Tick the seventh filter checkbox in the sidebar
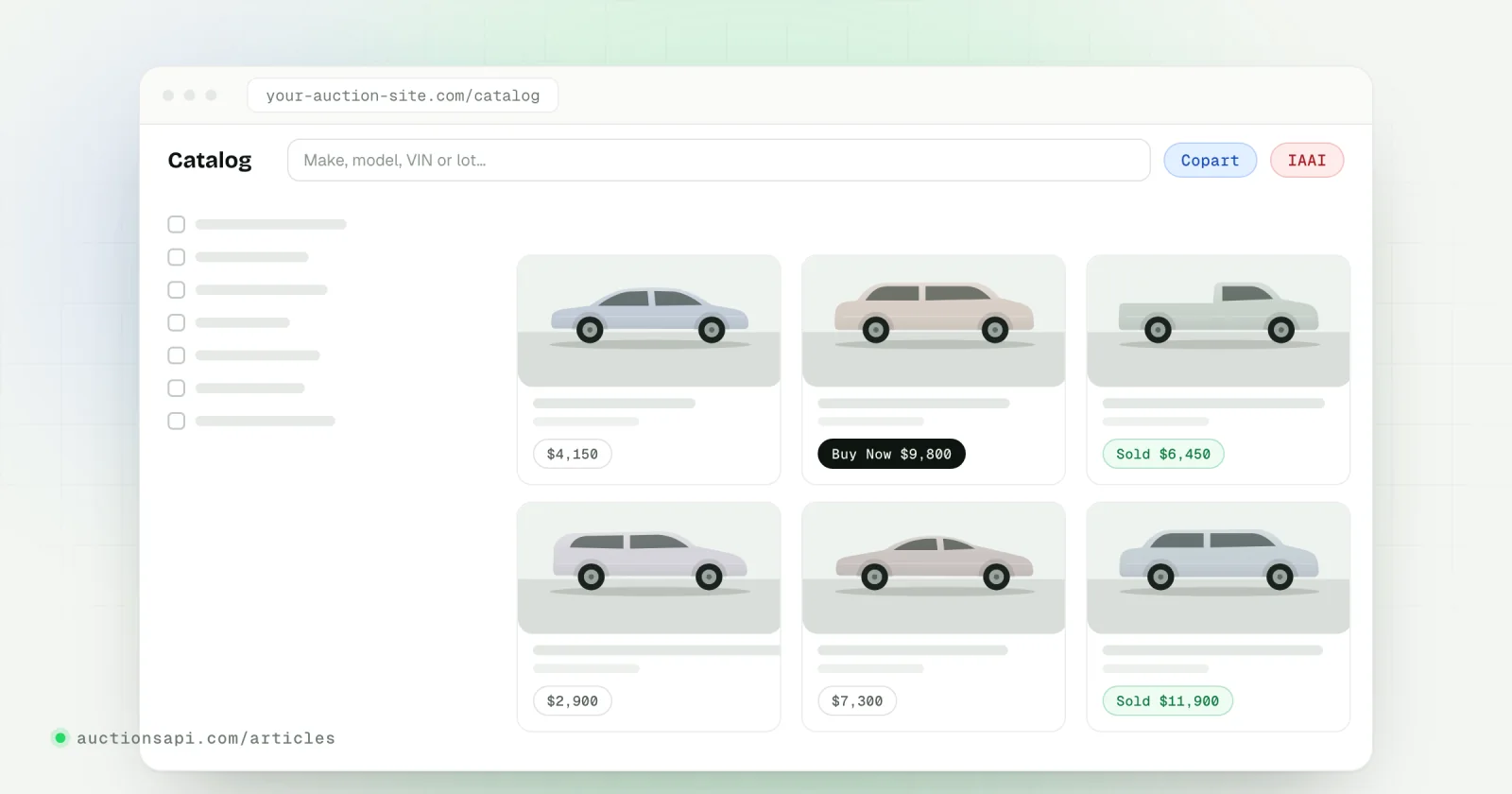This screenshot has width=1512, height=794. [x=176, y=421]
